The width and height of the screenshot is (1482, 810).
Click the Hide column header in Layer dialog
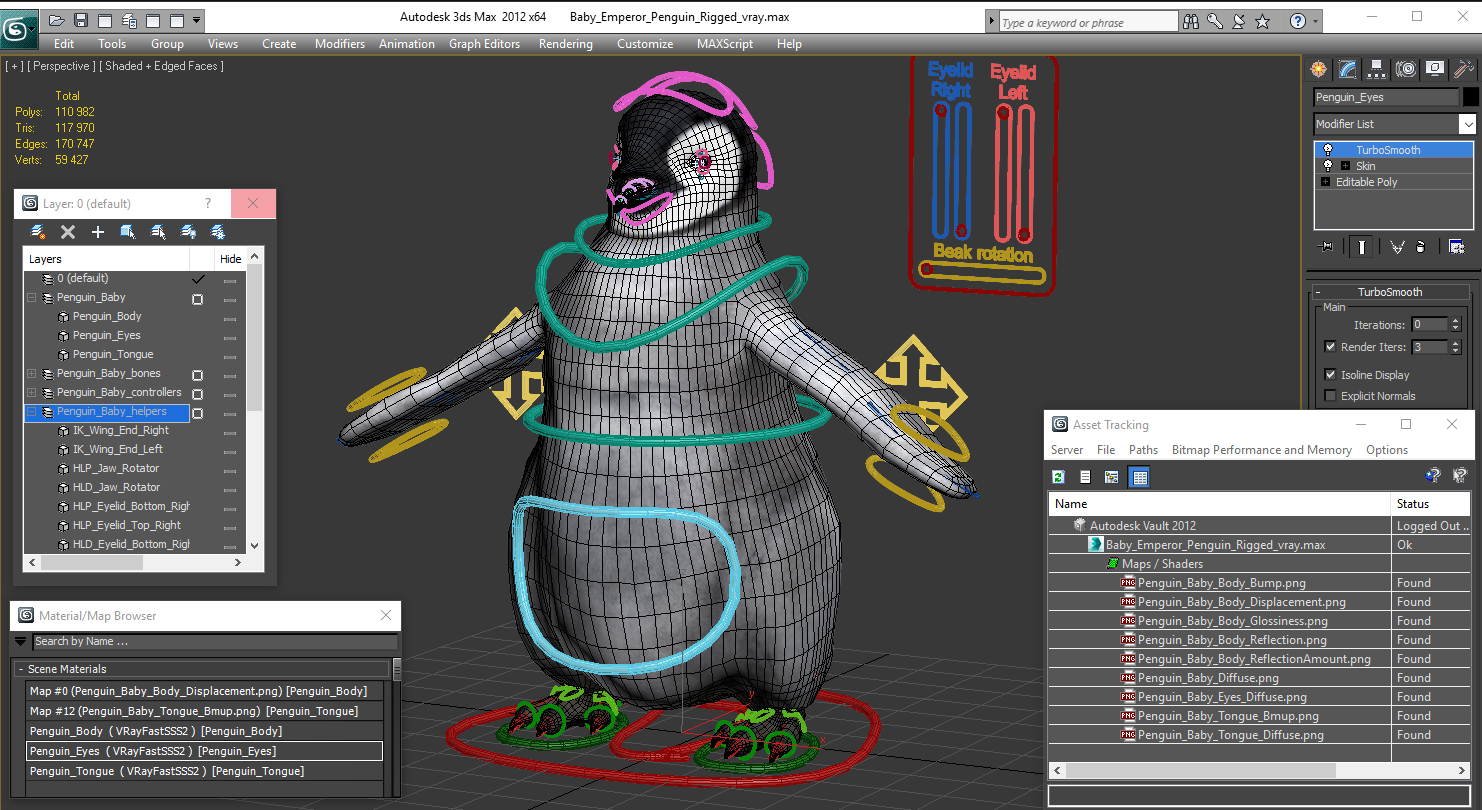(230, 259)
